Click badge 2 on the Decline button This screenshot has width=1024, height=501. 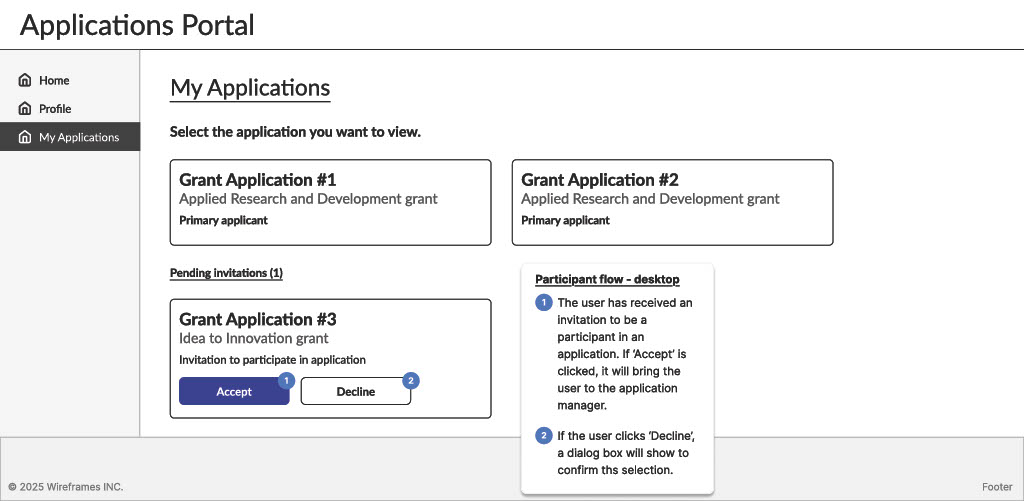409,380
